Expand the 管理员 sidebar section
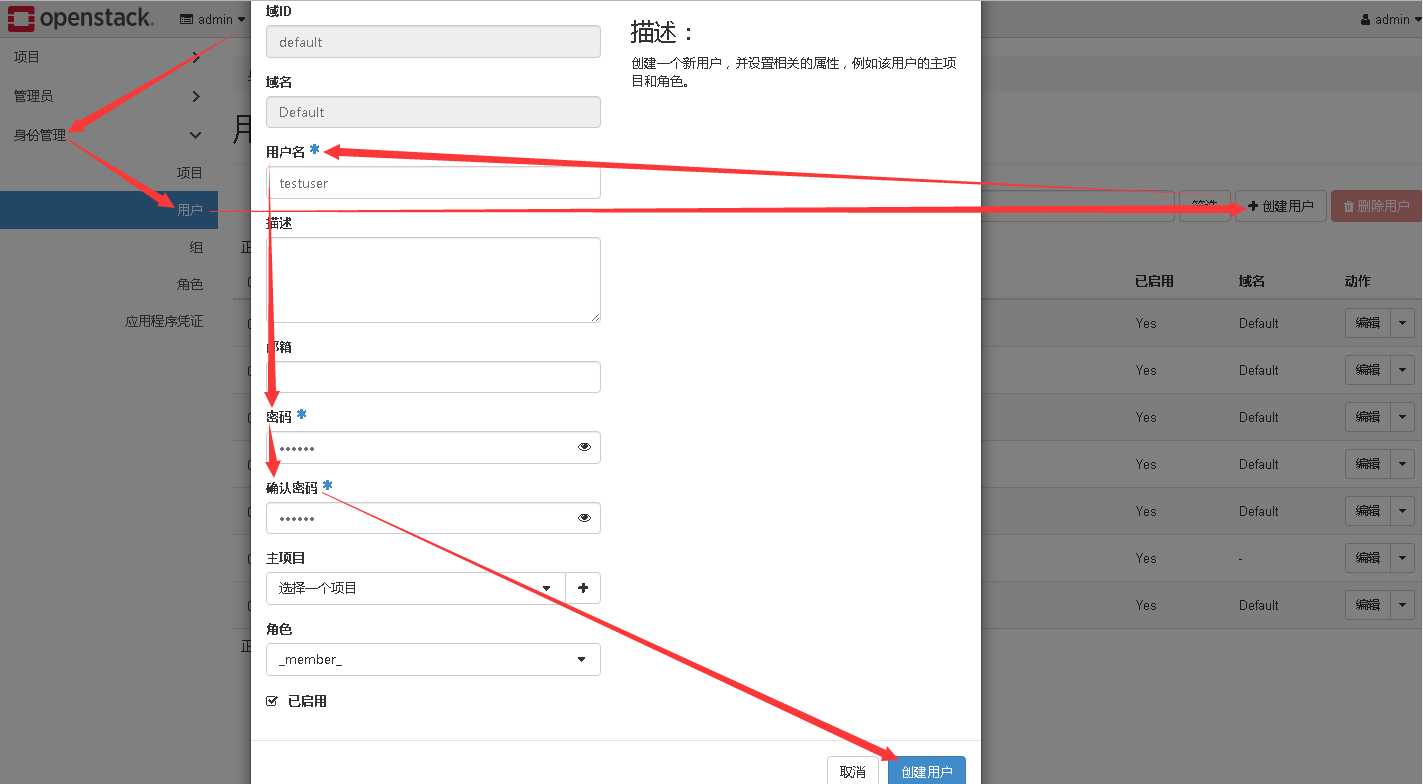 click(109, 96)
